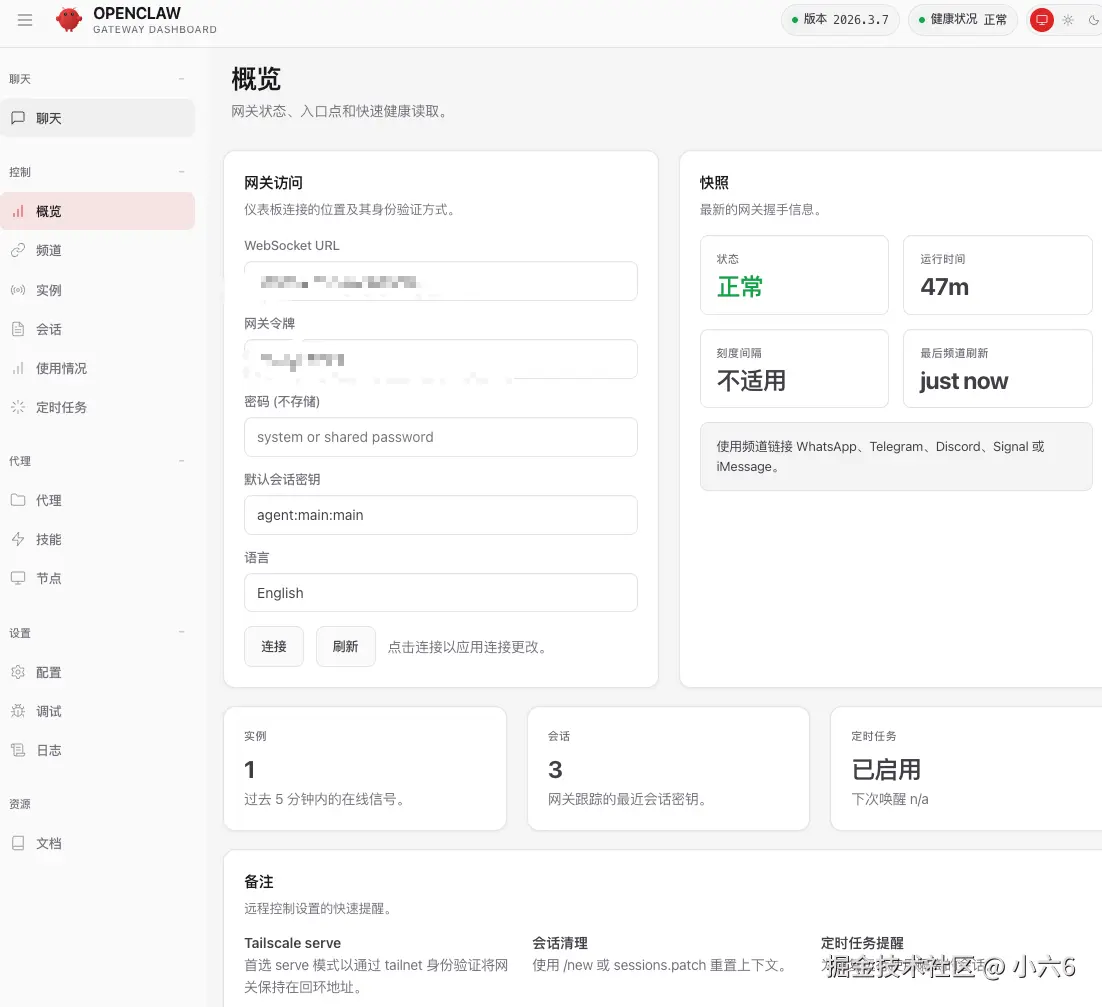Open 配置 gear icon
1102x1007 pixels.
(18, 672)
